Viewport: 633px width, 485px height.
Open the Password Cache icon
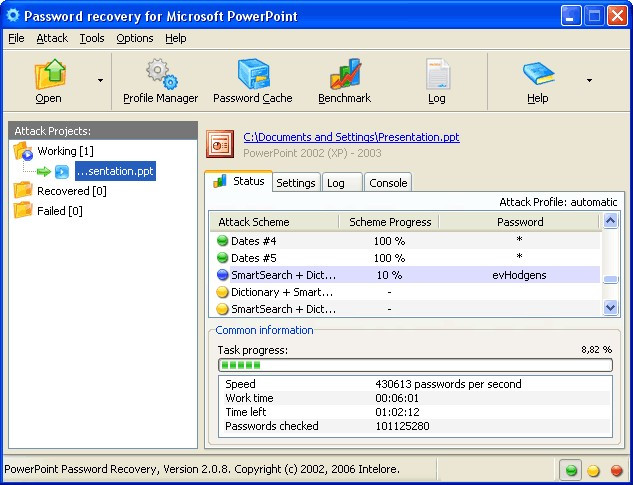click(253, 74)
